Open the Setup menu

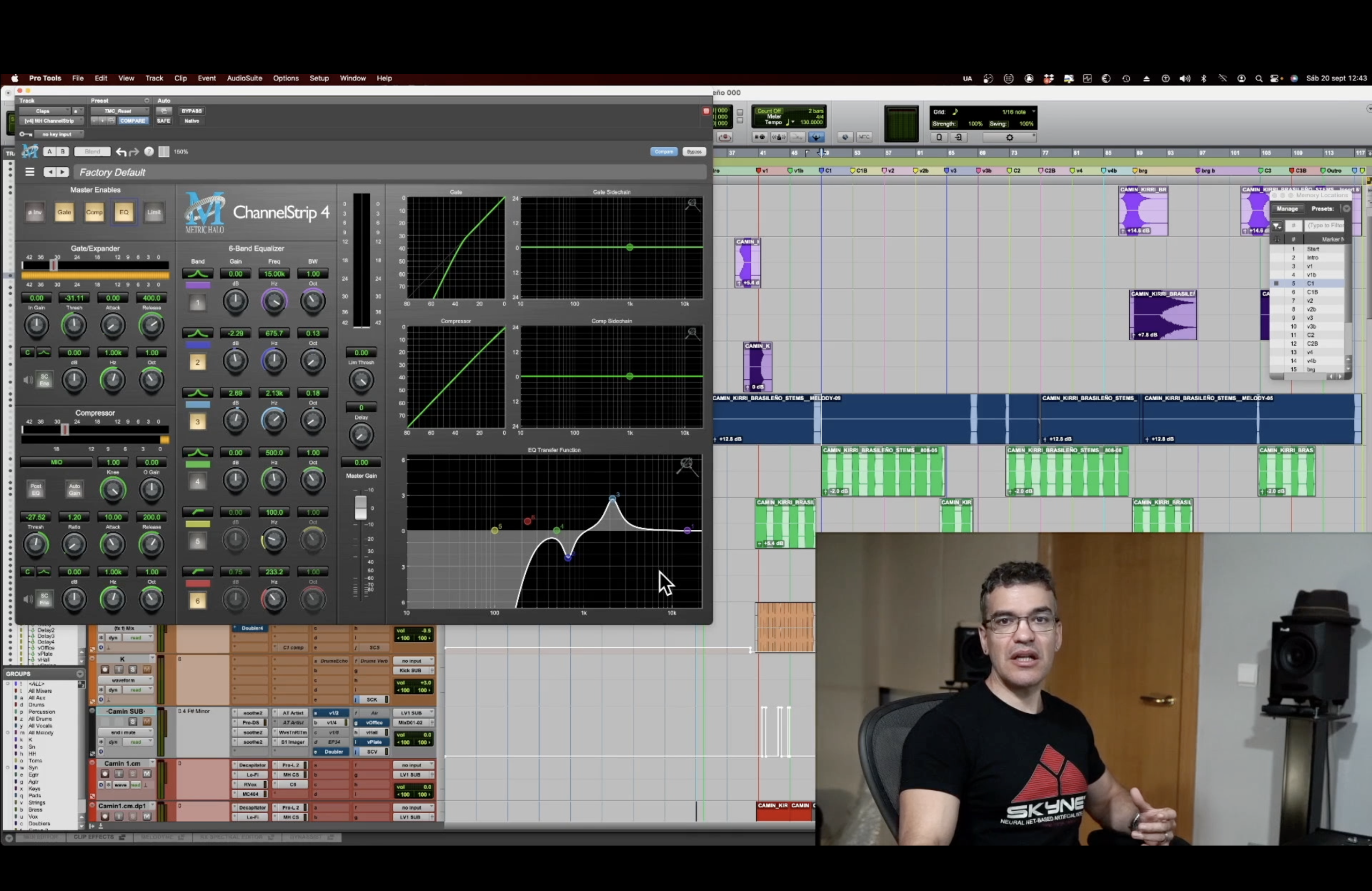pyautogui.click(x=319, y=78)
